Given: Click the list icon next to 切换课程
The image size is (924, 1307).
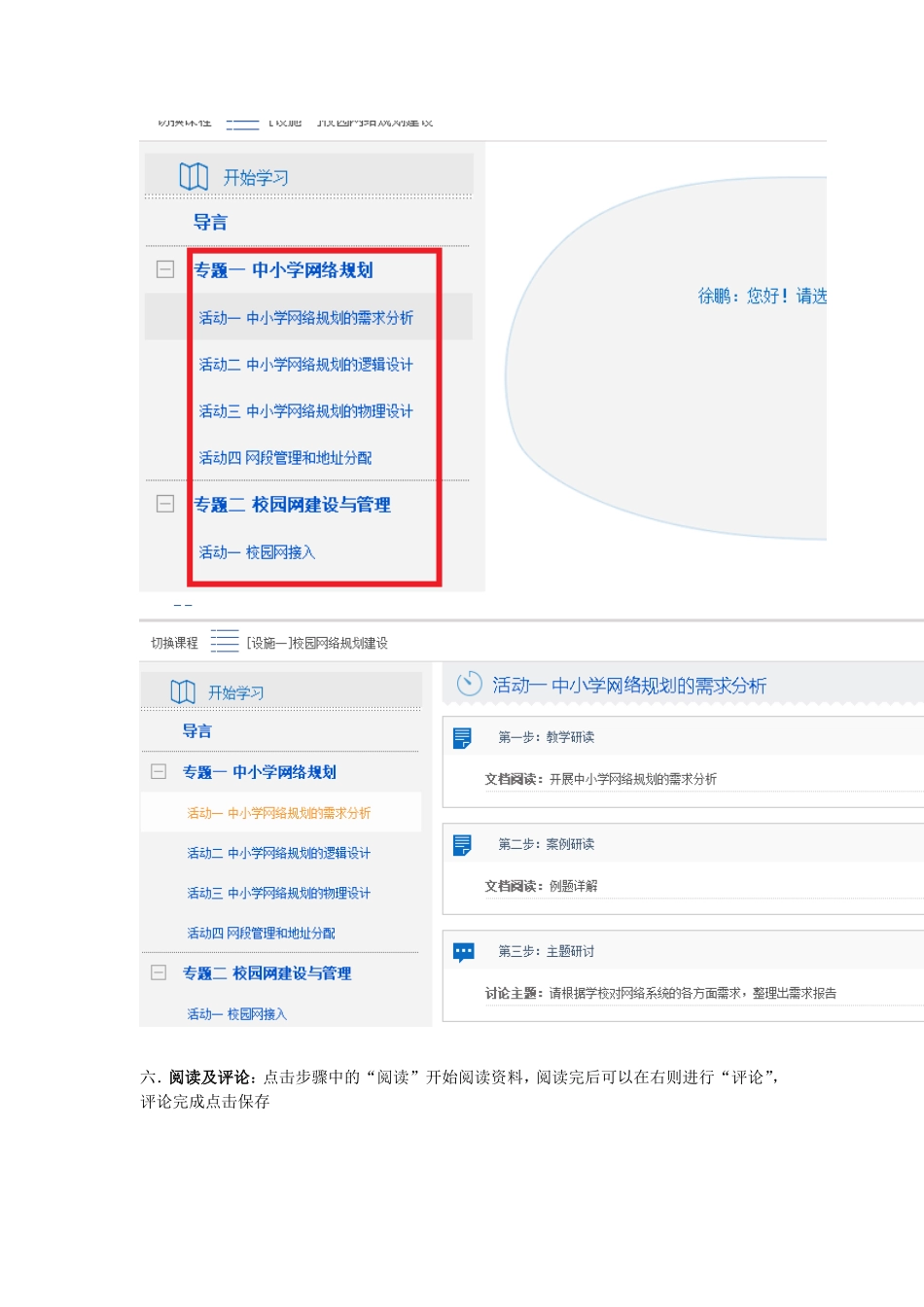Looking at the screenshot, I should (x=225, y=641).
